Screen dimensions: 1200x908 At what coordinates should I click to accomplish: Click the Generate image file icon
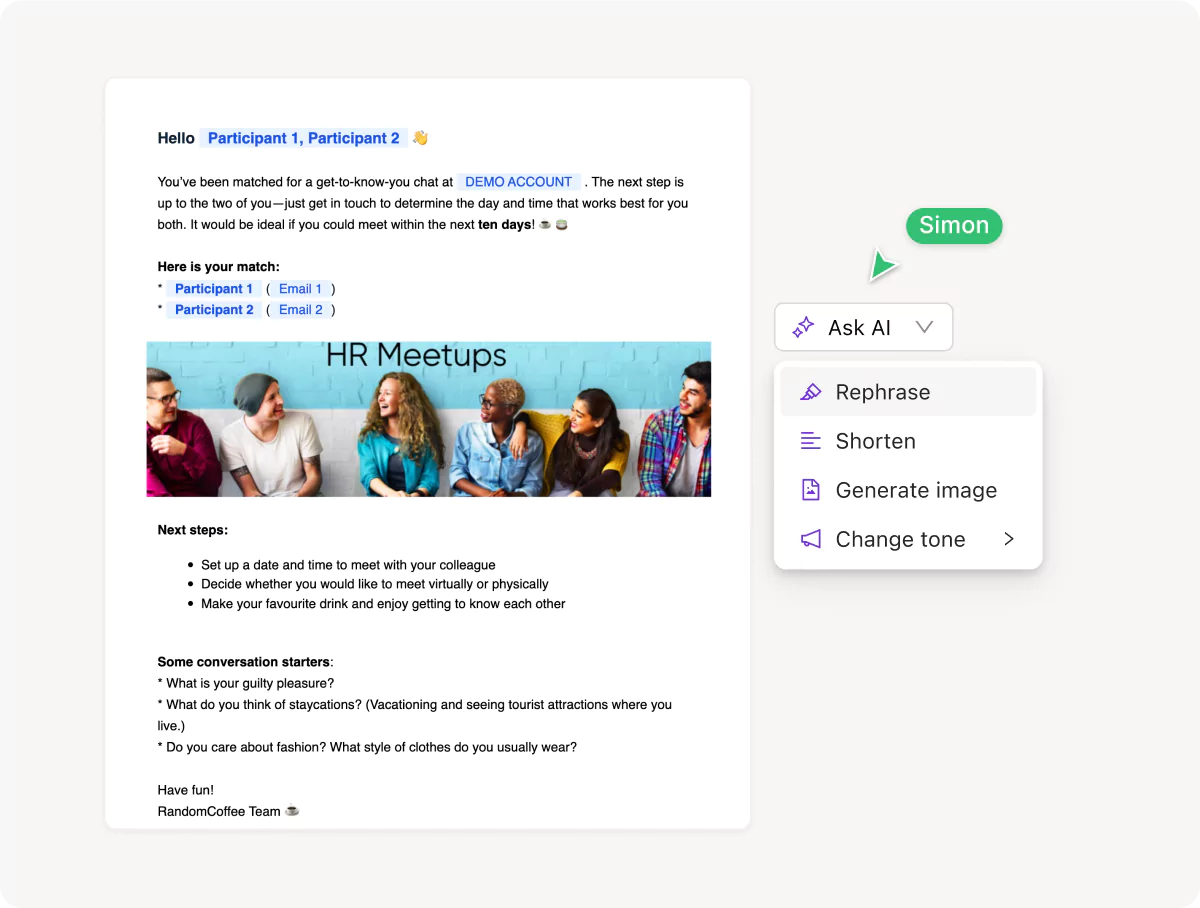click(811, 490)
